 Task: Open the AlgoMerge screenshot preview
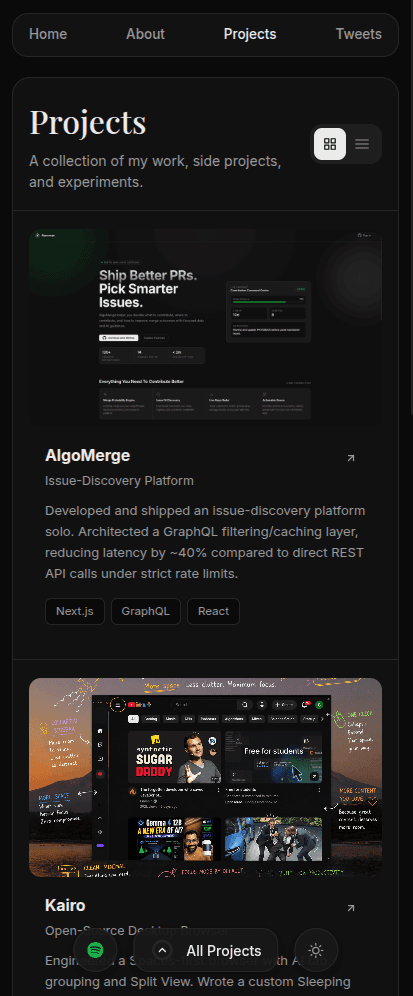point(205,327)
